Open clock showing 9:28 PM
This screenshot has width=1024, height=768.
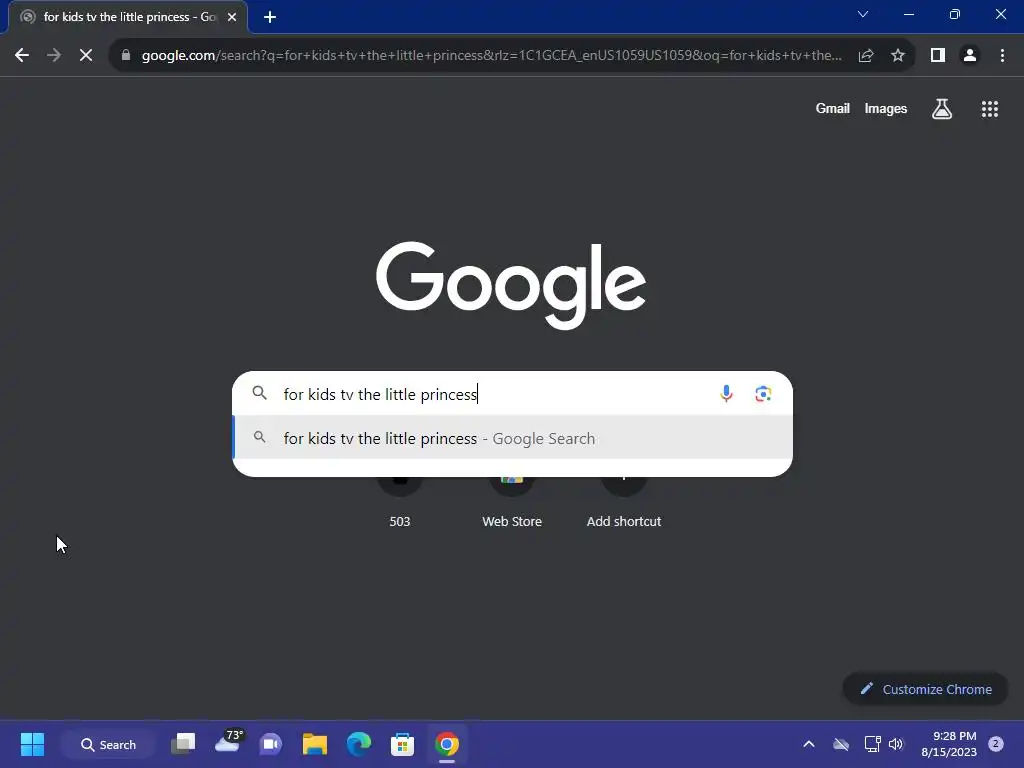pyautogui.click(x=949, y=744)
